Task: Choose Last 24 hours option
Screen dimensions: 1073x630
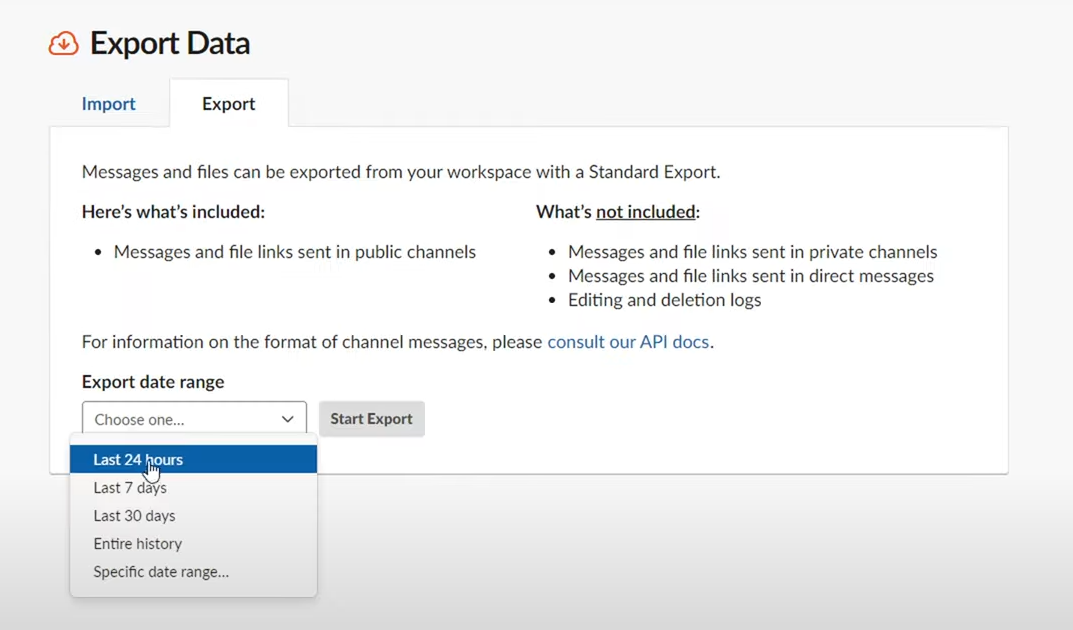Action: coord(194,459)
